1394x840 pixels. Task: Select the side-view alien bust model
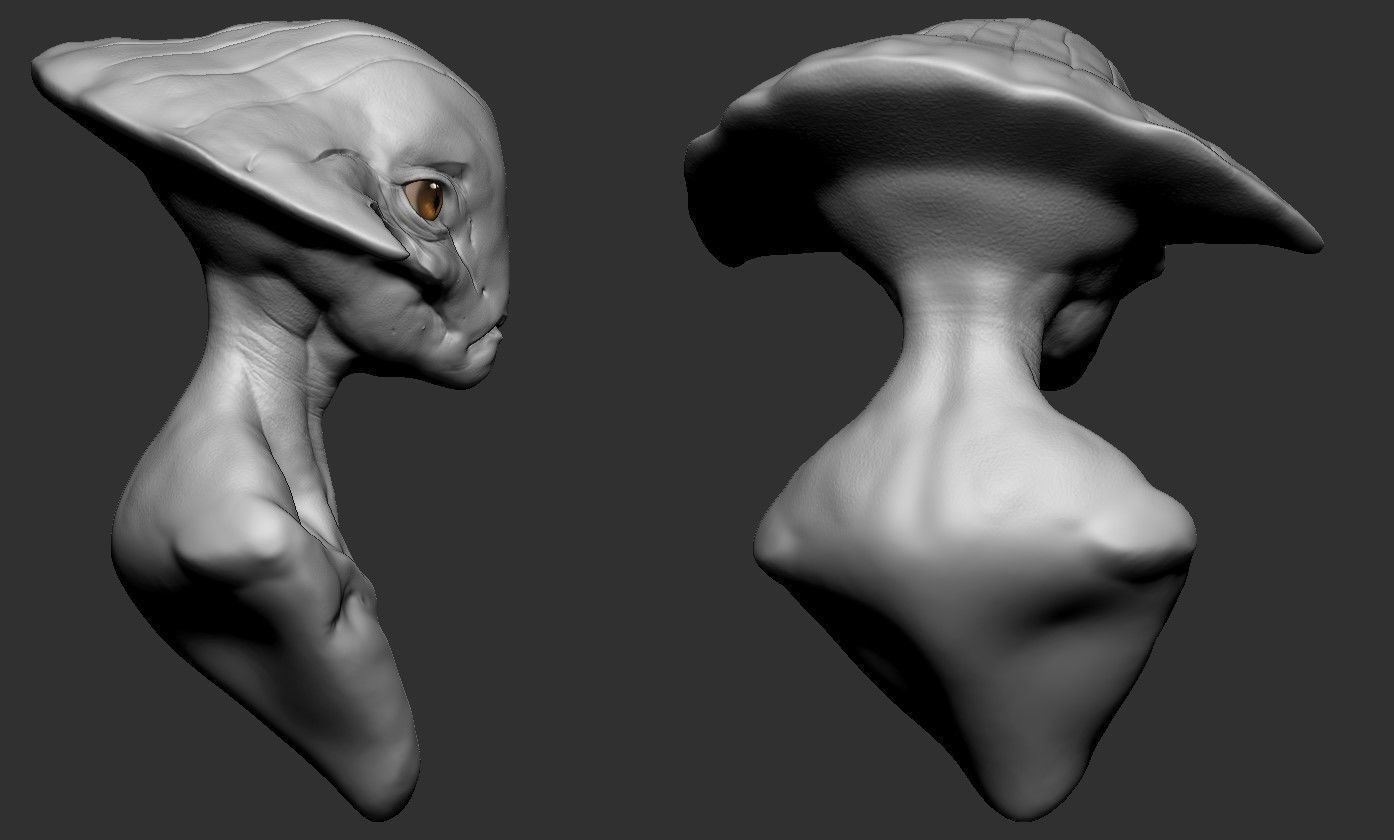tap(270, 420)
